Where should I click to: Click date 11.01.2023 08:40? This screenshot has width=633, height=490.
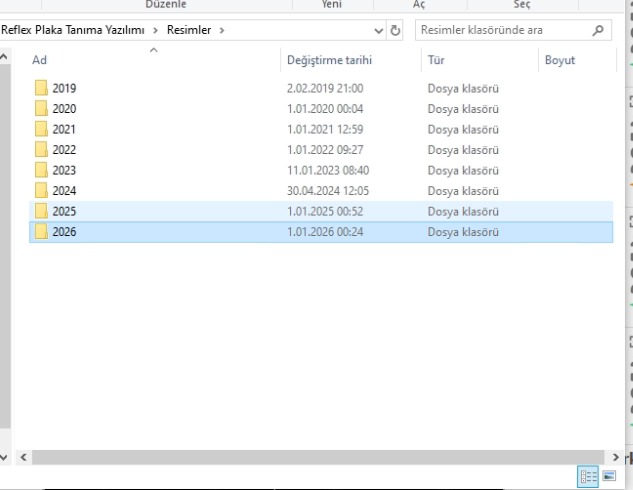coord(328,170)
